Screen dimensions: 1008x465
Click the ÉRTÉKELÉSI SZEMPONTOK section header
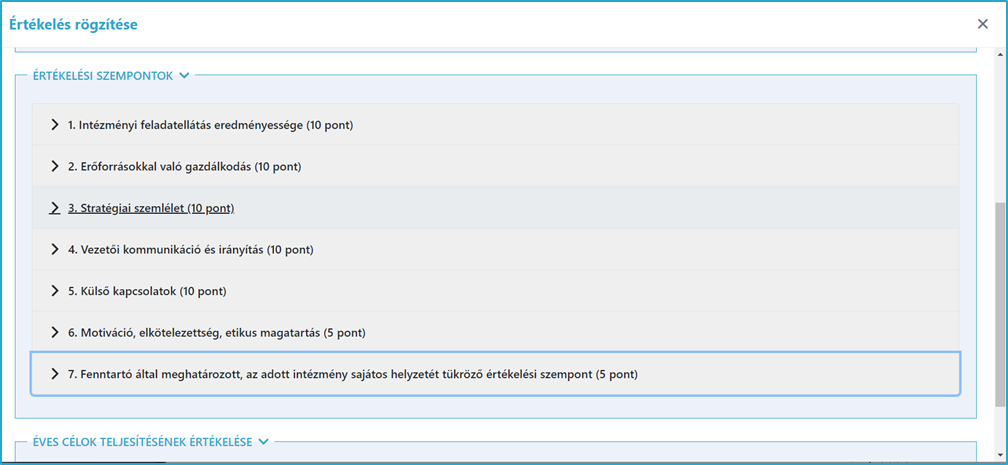[x=103, y=76]
